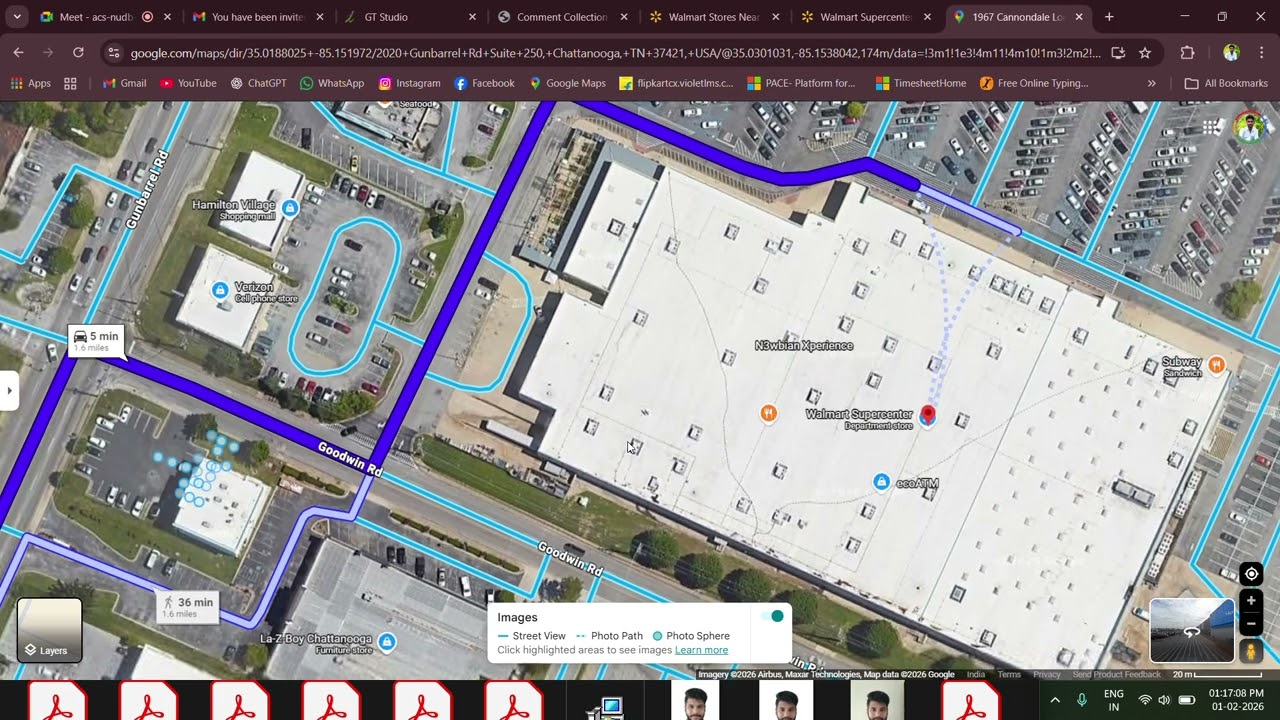Select the Verizon cell phone store pin
Screen dimensions: 1280x720
click(x=220, y=290)
